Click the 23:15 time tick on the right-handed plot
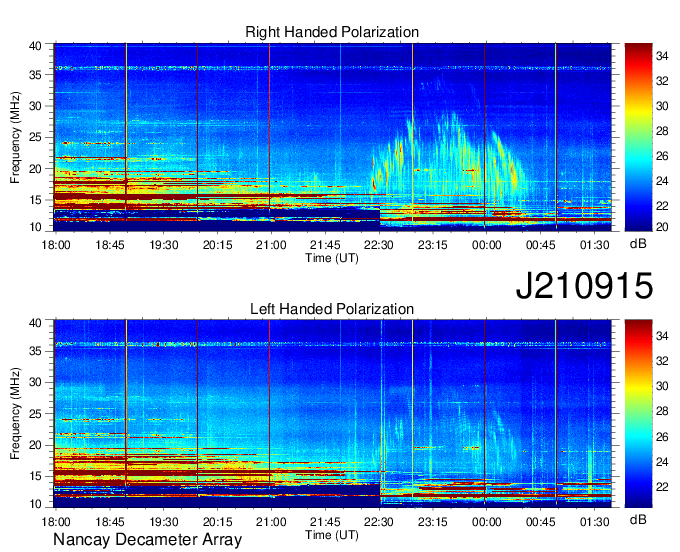Viewport: 680px width, 552px height. tap(432, 245)
